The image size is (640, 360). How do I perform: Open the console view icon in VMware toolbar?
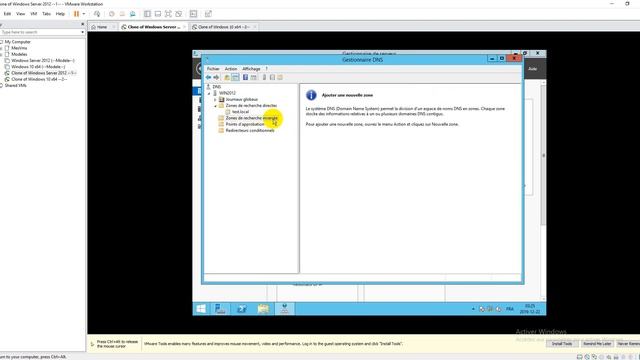point(193,14)
